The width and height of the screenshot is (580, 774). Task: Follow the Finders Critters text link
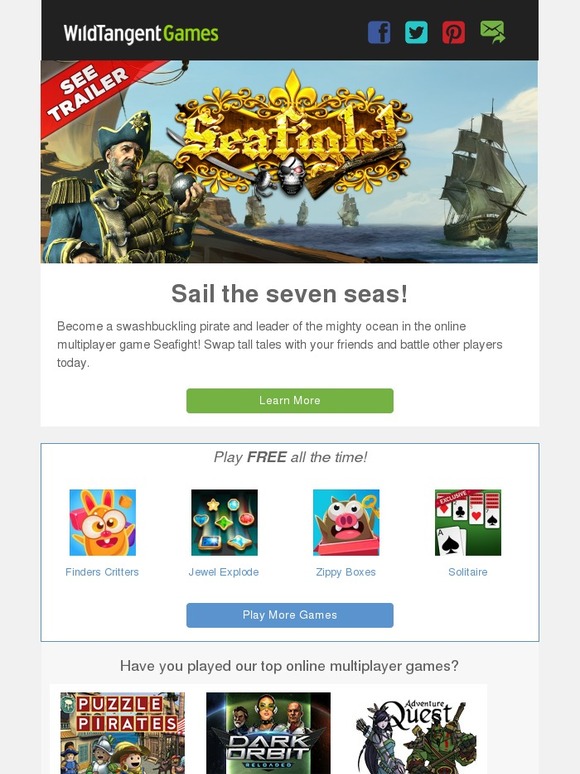tap(102, 572)
